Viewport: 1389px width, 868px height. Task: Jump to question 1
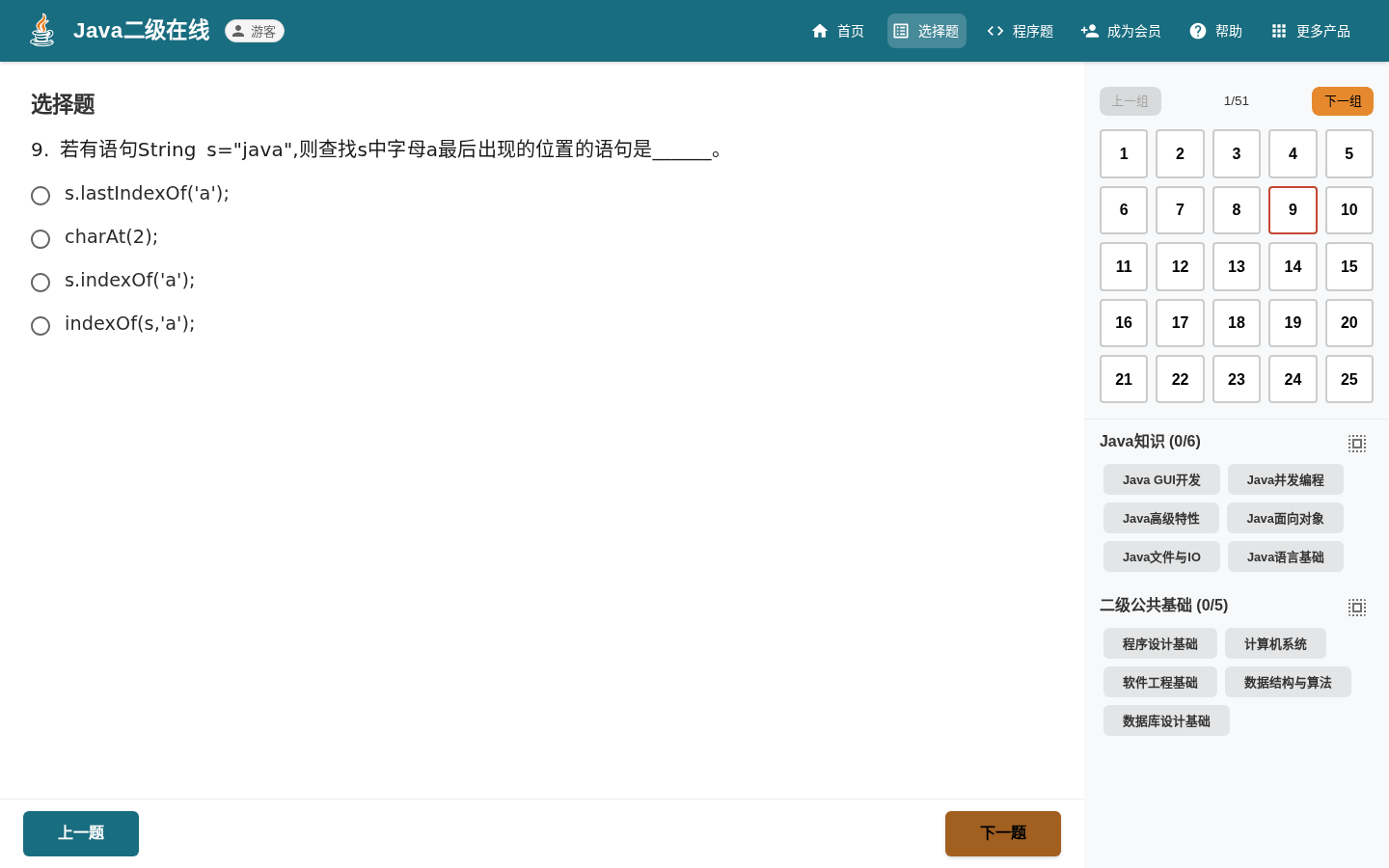pyautogui.click(x=1124, y=154)
